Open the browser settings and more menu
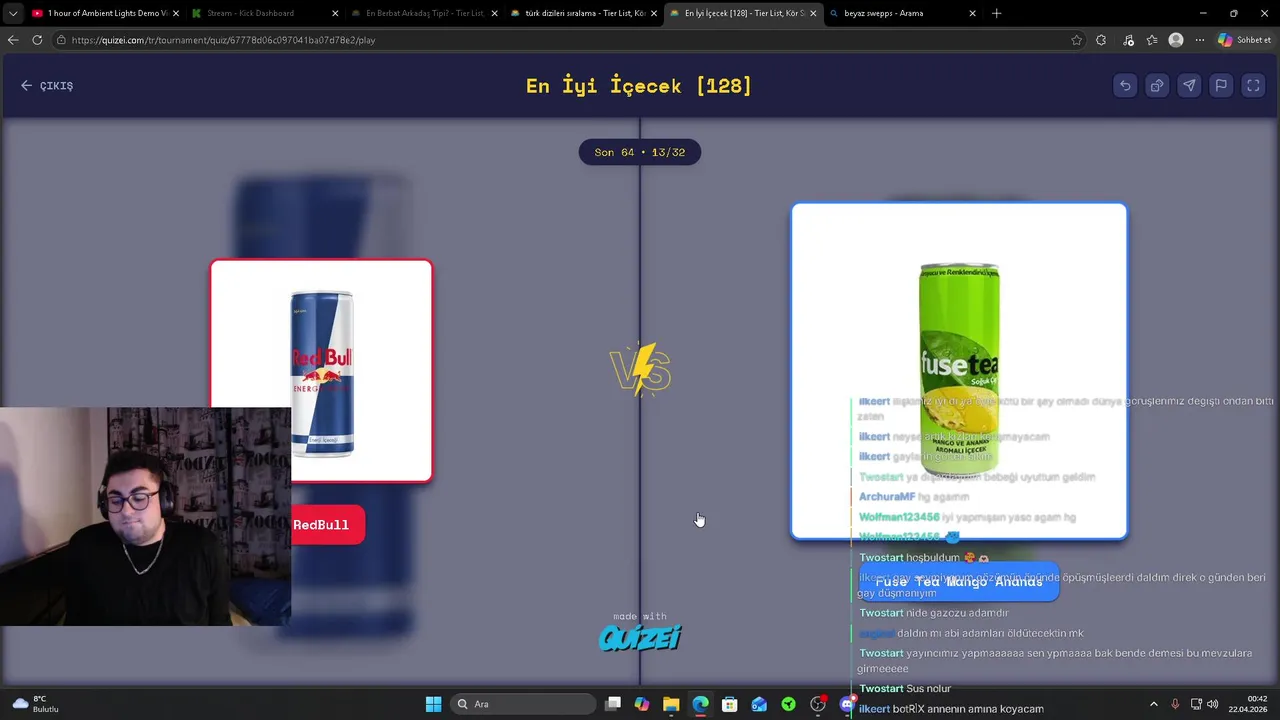This screenshot has width=1280, height=720. tap(1200, 40)
